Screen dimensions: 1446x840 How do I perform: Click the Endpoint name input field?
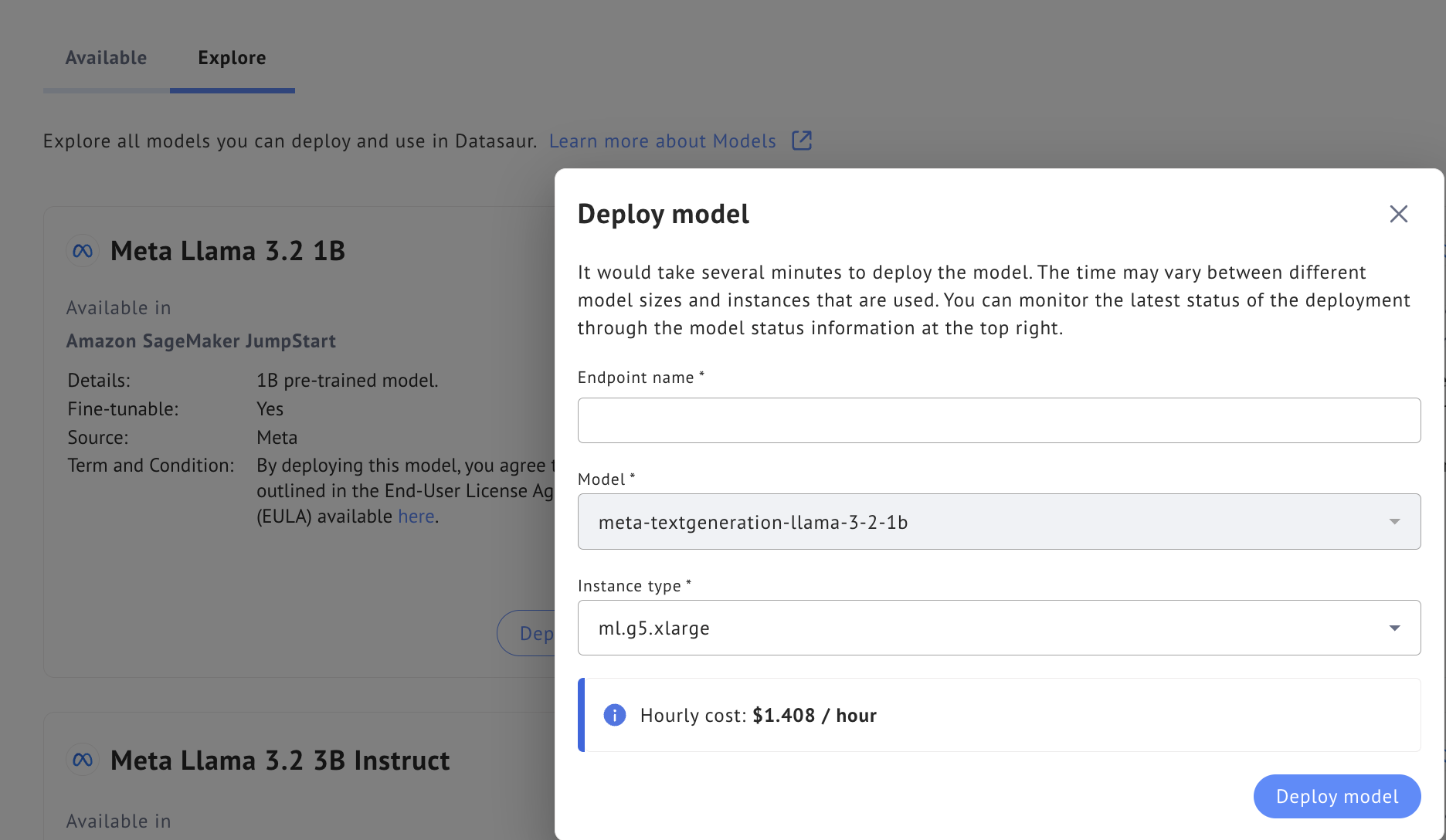point(999,420)
